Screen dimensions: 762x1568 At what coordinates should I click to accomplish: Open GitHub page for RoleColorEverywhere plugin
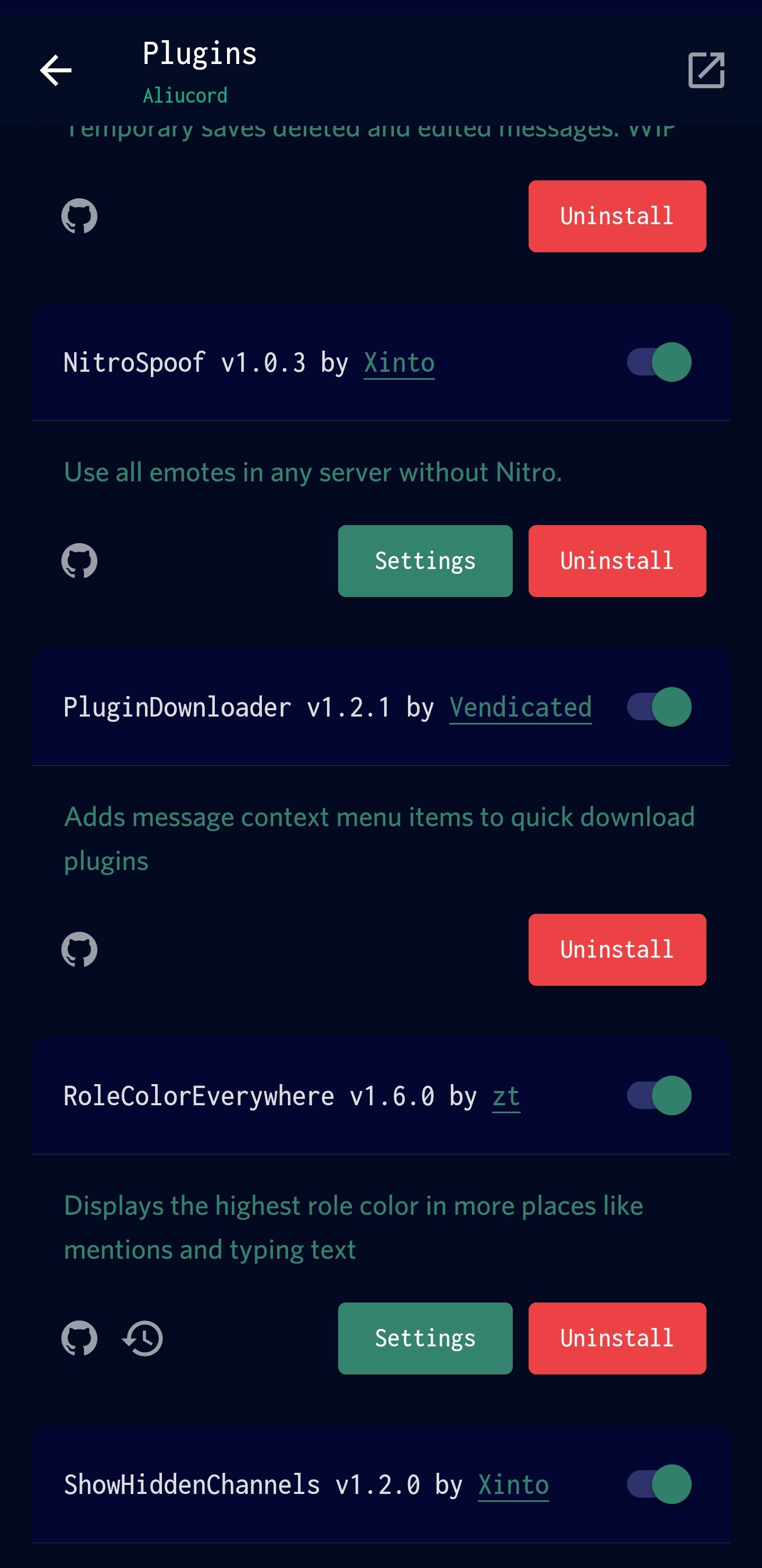tap(79, 1338)
